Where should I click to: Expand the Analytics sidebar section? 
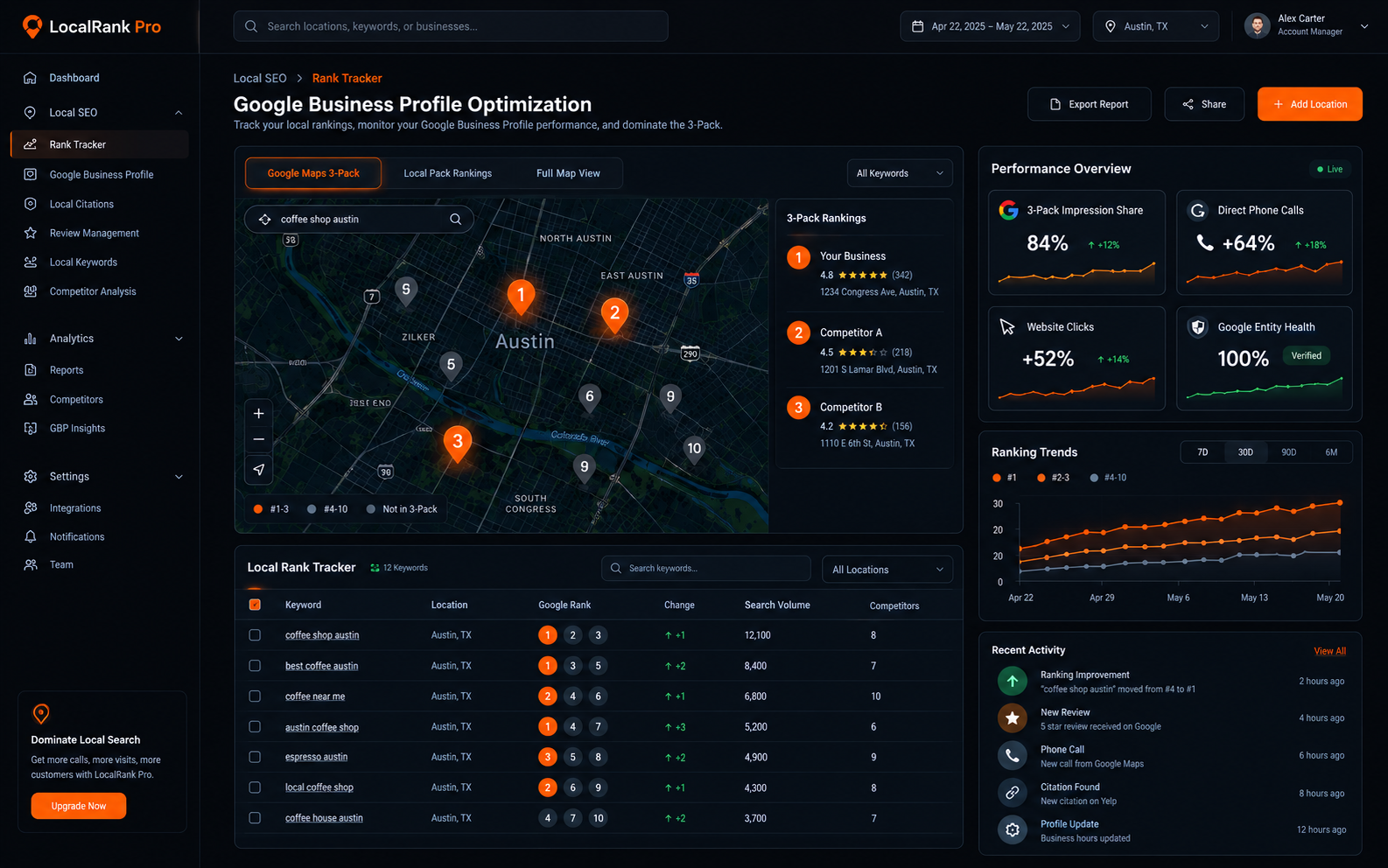click(x=179, y=339)
